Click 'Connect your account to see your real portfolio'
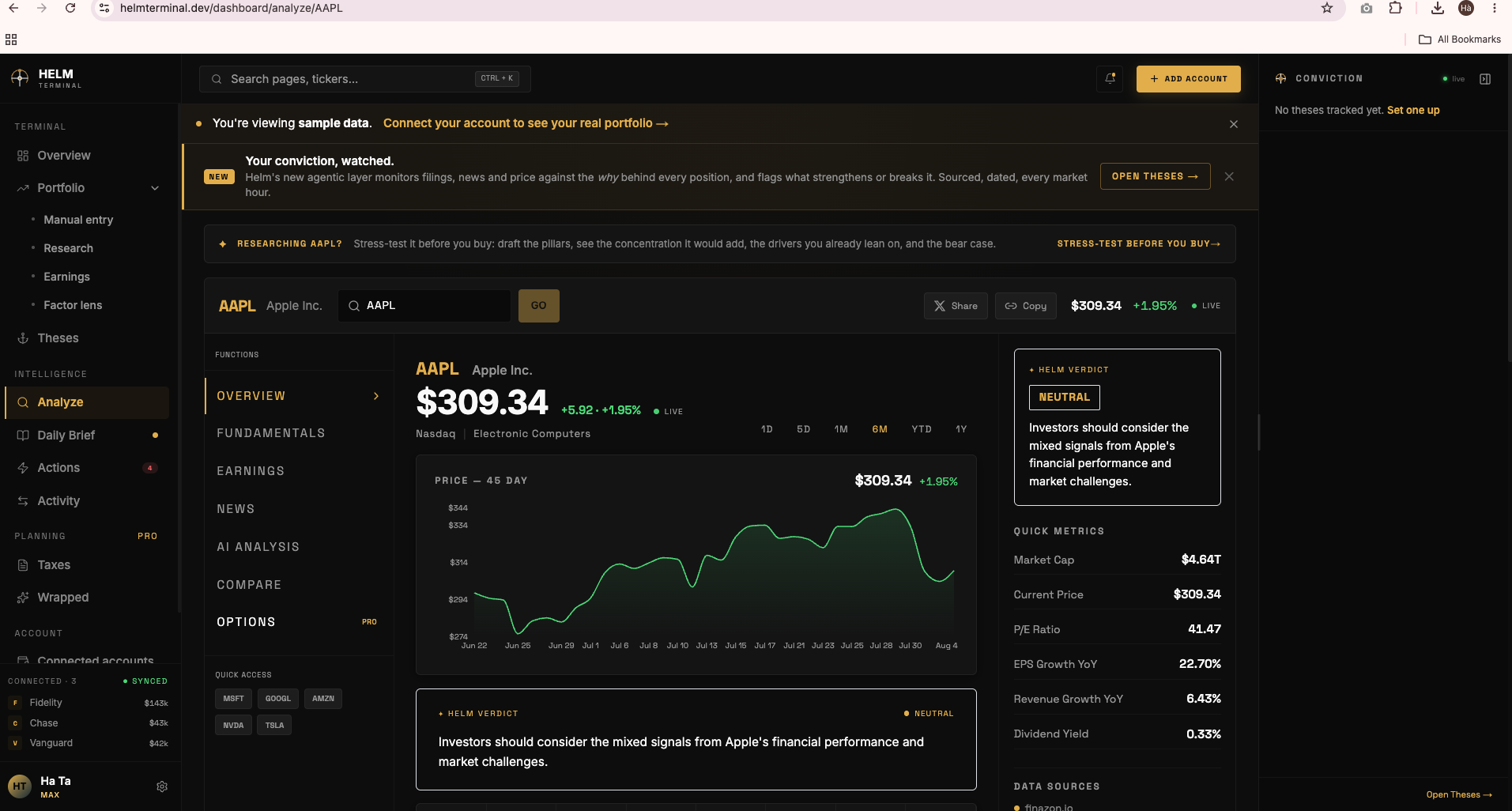The image size is (1512, 811). 526,123
